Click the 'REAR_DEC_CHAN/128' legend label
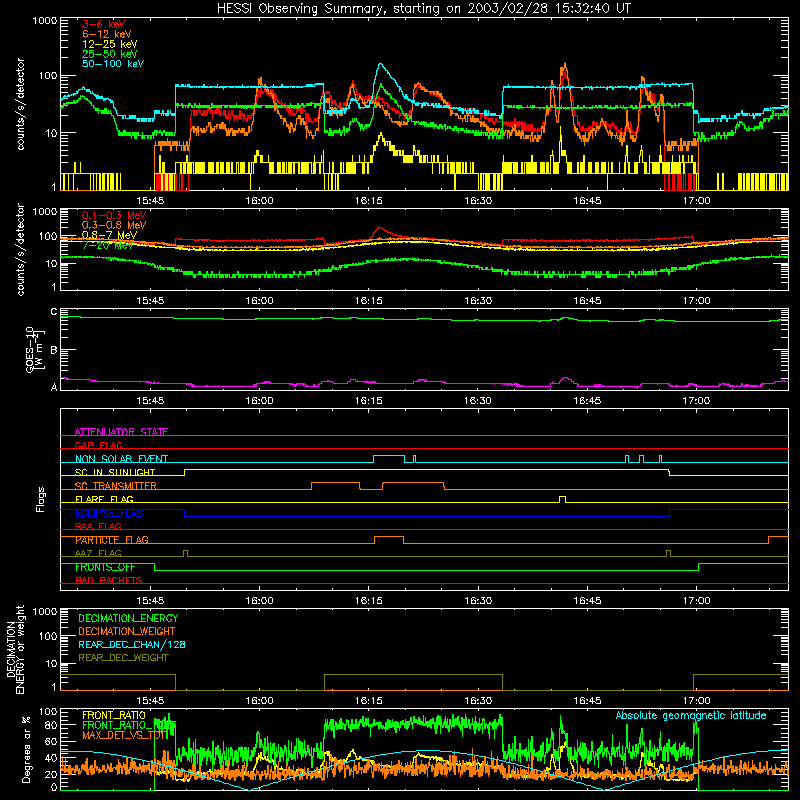 coord(132,644)
